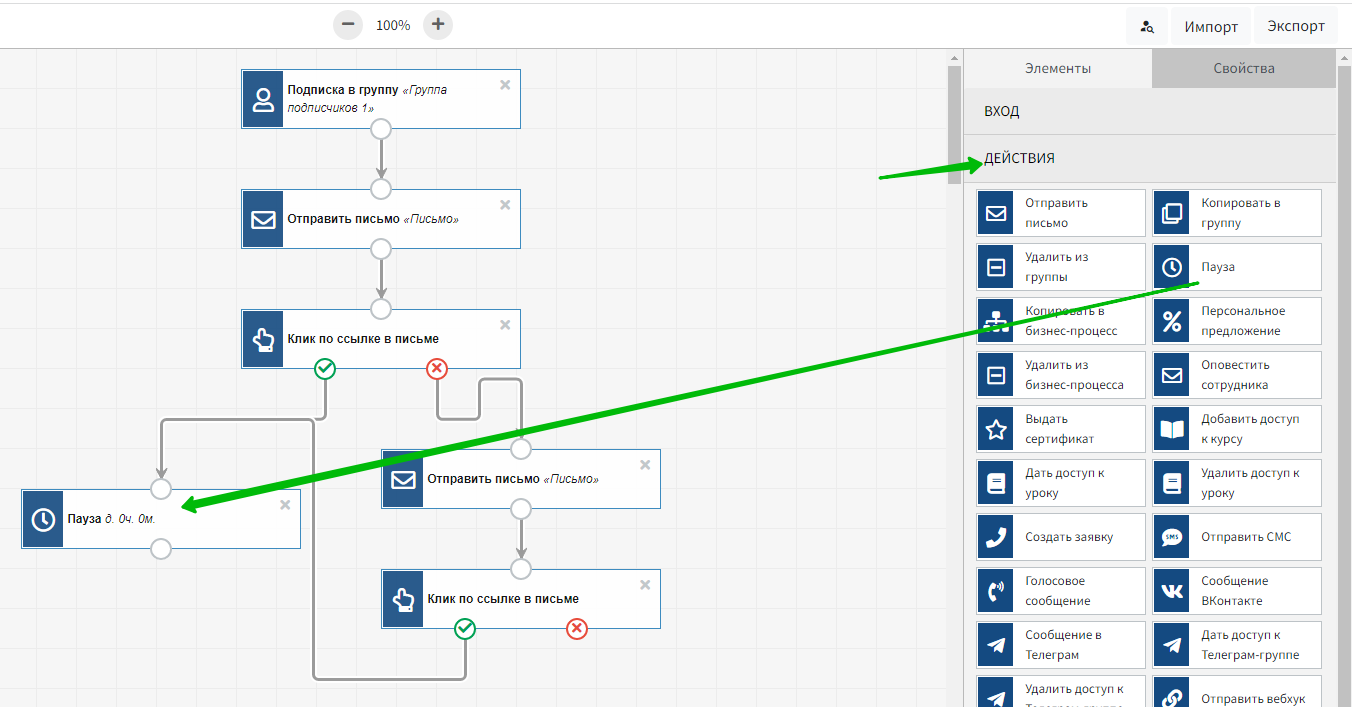This screenshot has width=1352, height=707.
Task: Select the Удалить из группы element
Action: tap(1061, 267)
